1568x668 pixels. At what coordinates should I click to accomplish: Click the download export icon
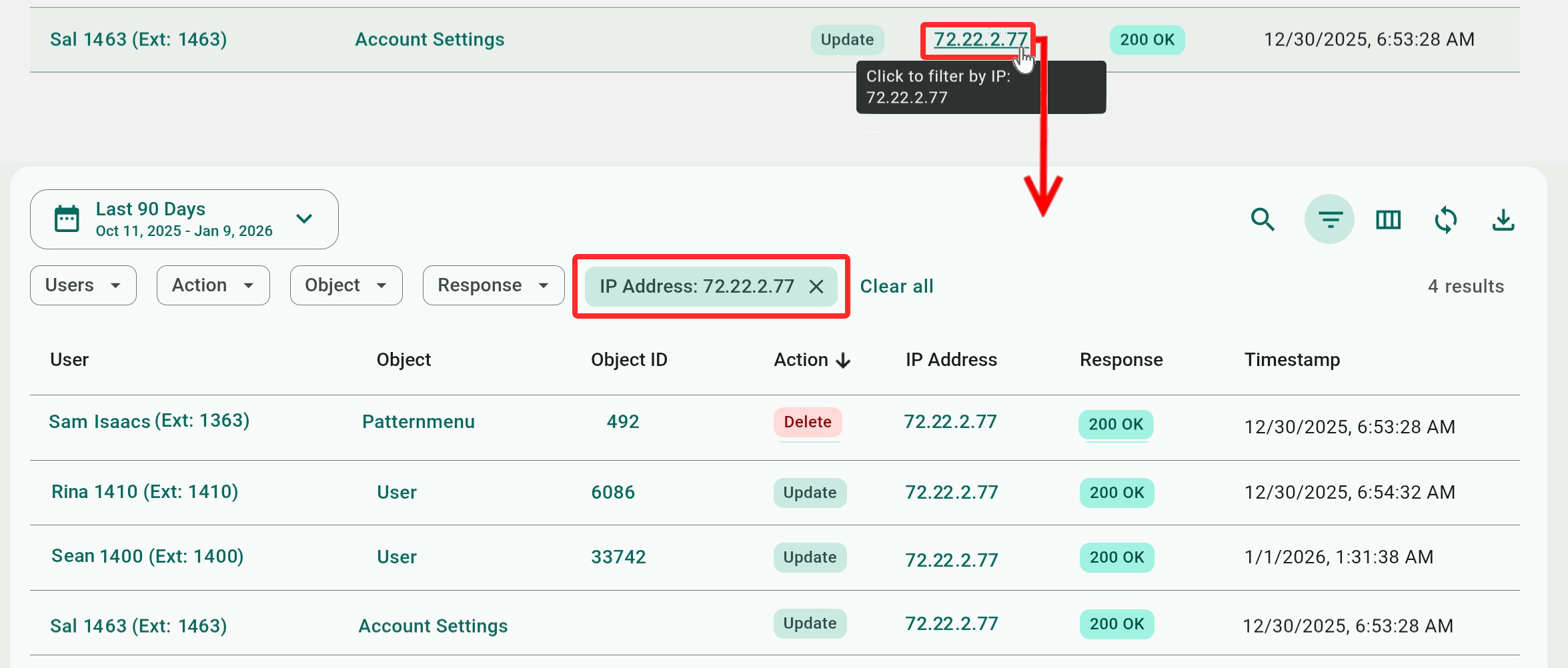(x=1503, y=219)
